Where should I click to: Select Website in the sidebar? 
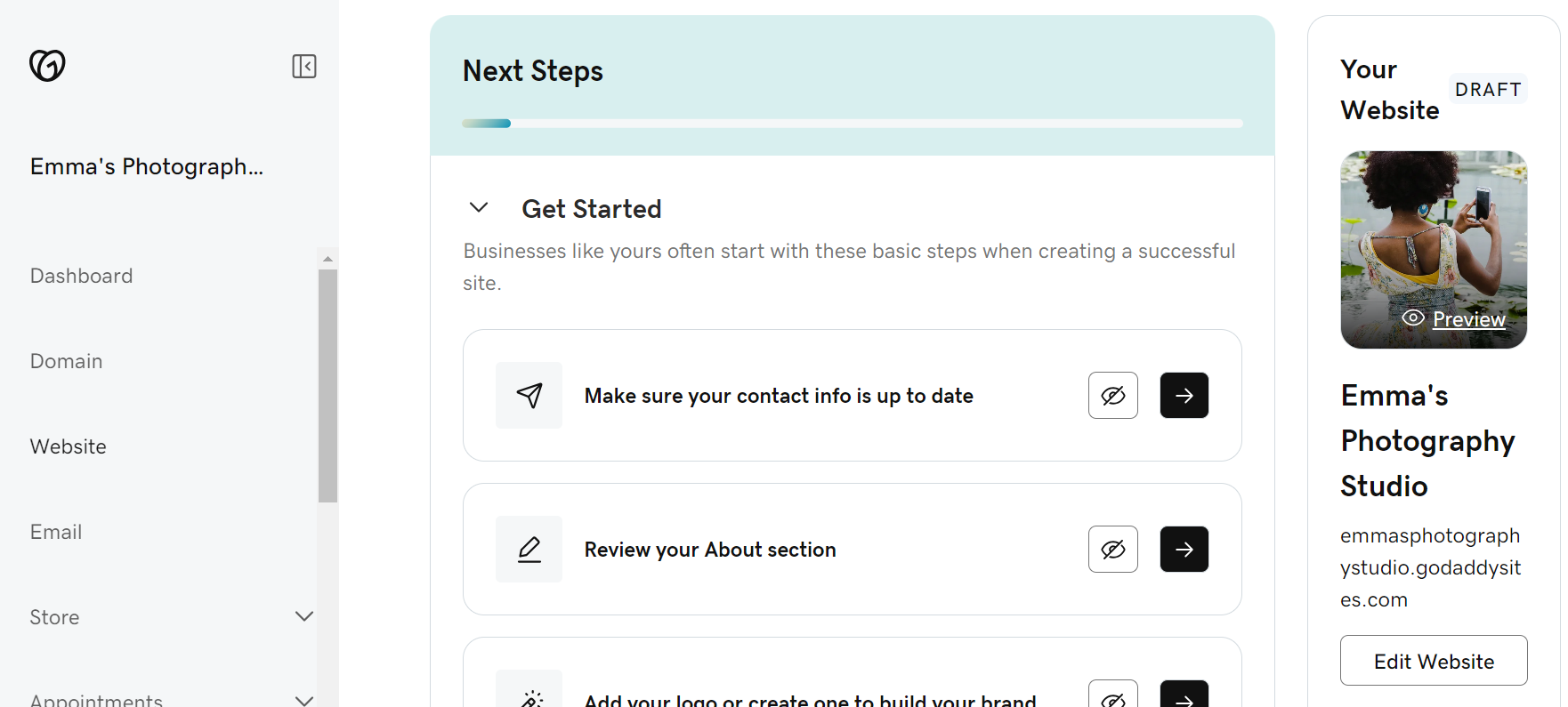pos(68,446)
